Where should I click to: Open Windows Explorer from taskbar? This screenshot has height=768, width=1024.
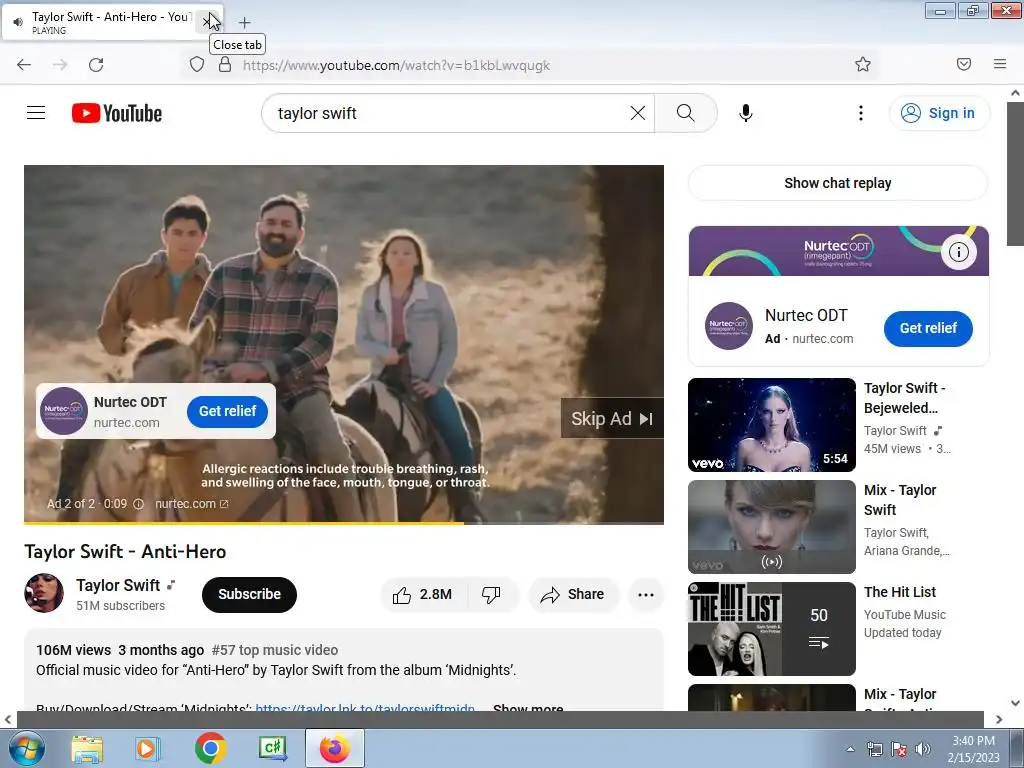[87, 748]
